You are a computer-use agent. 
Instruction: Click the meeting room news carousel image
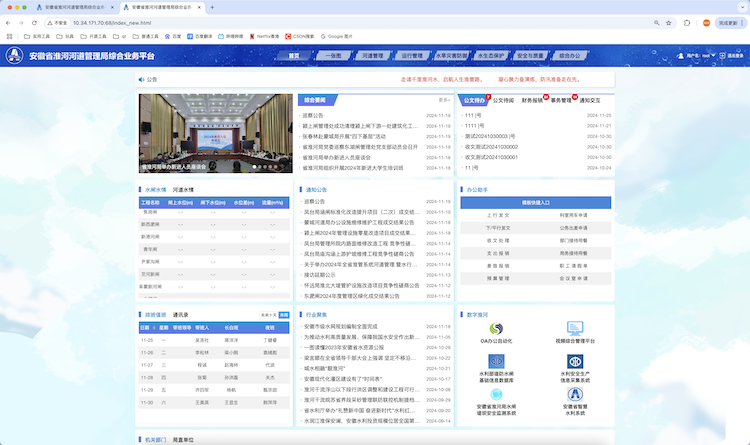(216, 133)
